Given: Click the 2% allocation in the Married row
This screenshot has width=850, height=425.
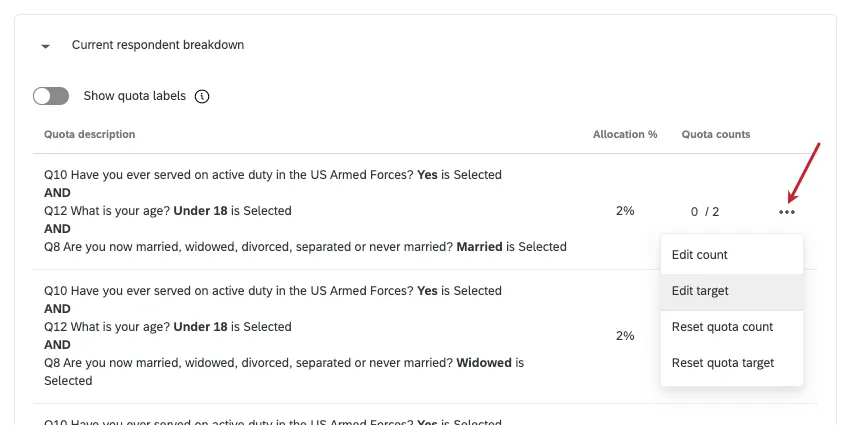Looking at the screenshot, I should click(625, 211).
